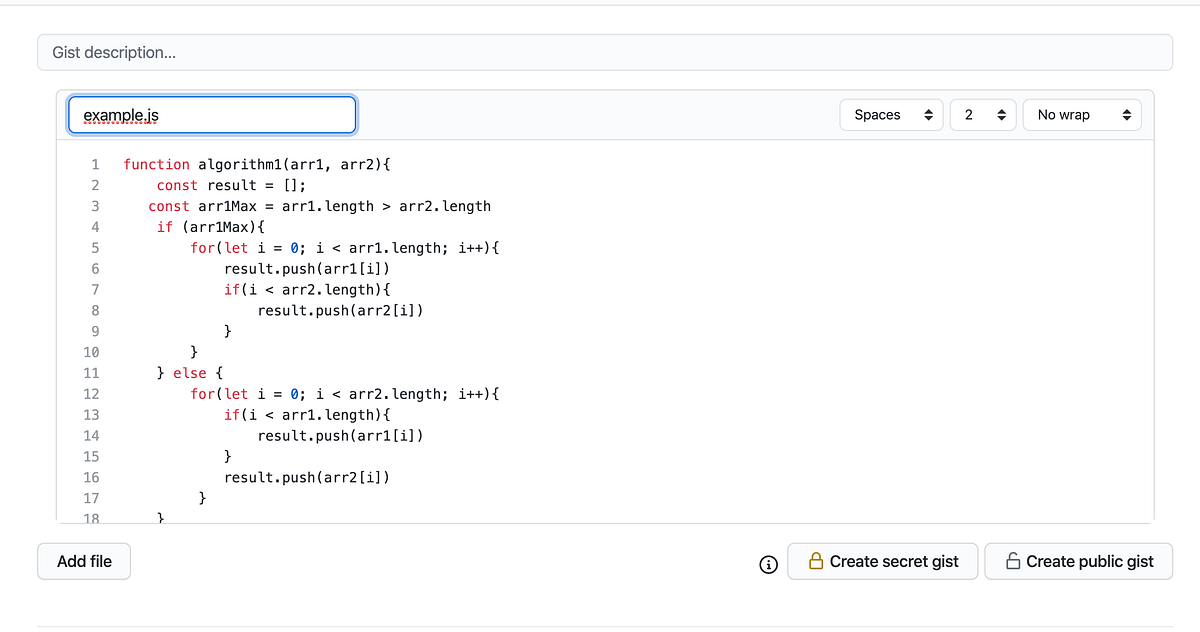Click the else keyword on line 11
Image resolution: width=1200 pixels, height=632 pixels.
[x=190, y=372]
